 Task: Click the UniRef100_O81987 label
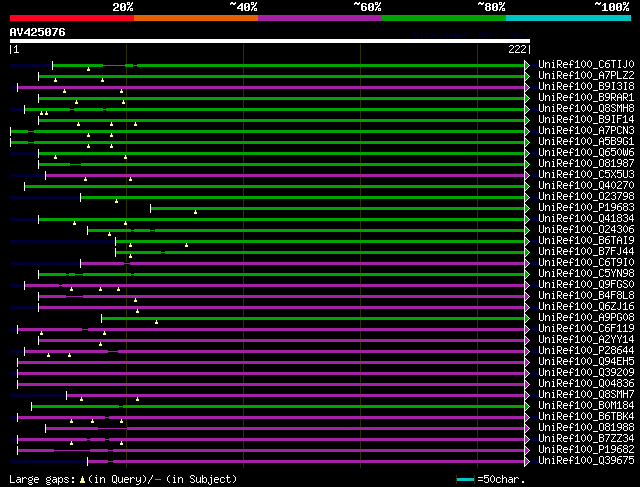586,164
